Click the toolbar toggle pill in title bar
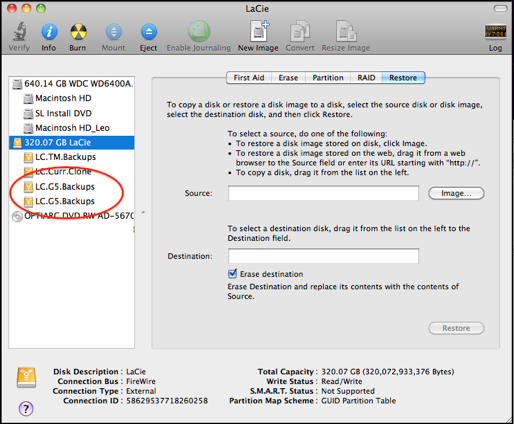Screen dimensions: 514x424 [x=500, y=8]
